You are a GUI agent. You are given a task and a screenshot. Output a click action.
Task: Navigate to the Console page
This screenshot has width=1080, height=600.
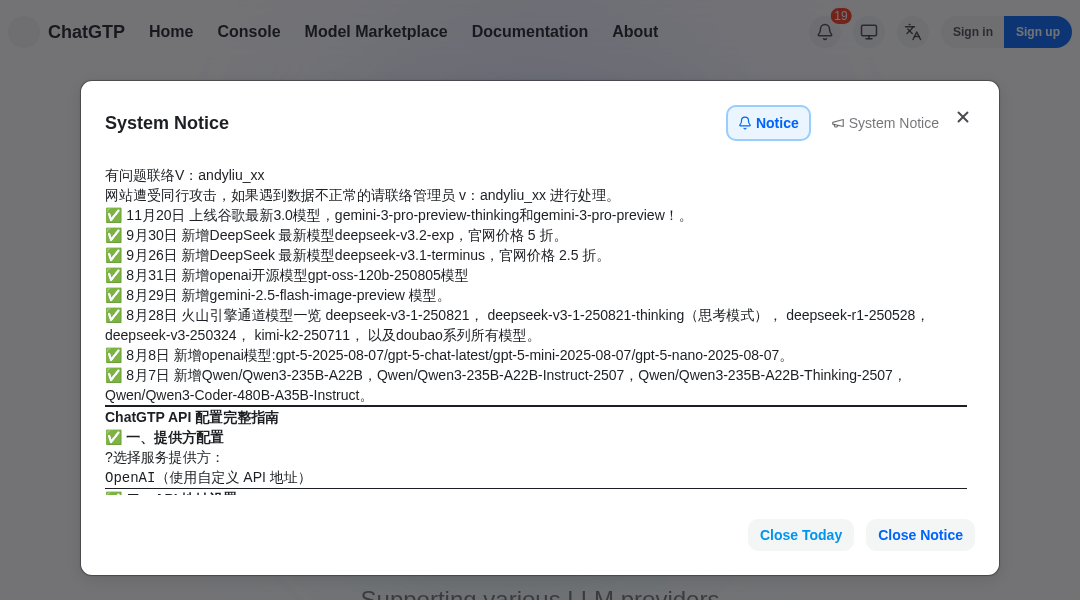[249, 32]
